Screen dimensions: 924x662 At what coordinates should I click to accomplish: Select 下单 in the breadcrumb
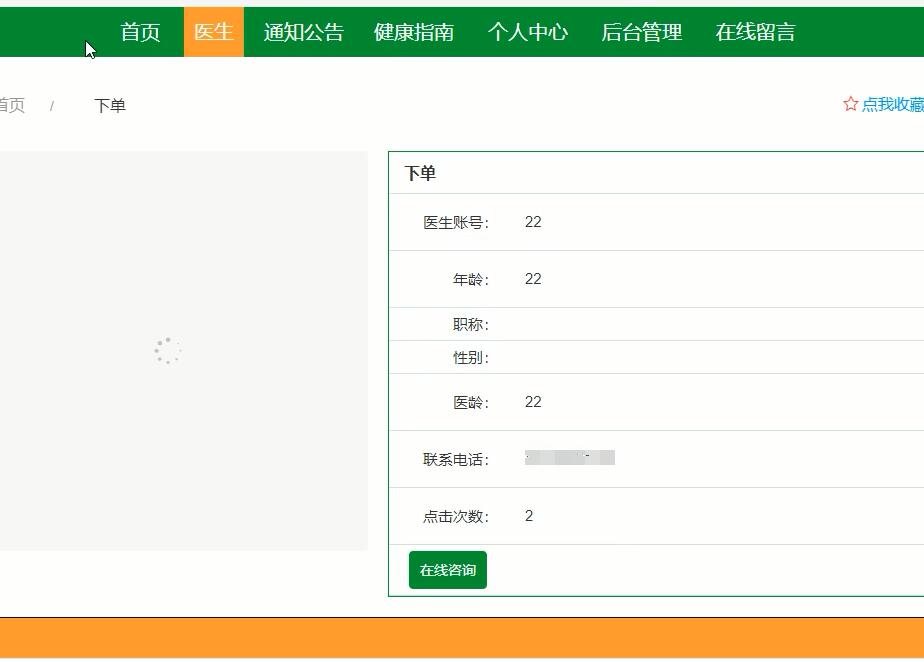tap(110, 104)
